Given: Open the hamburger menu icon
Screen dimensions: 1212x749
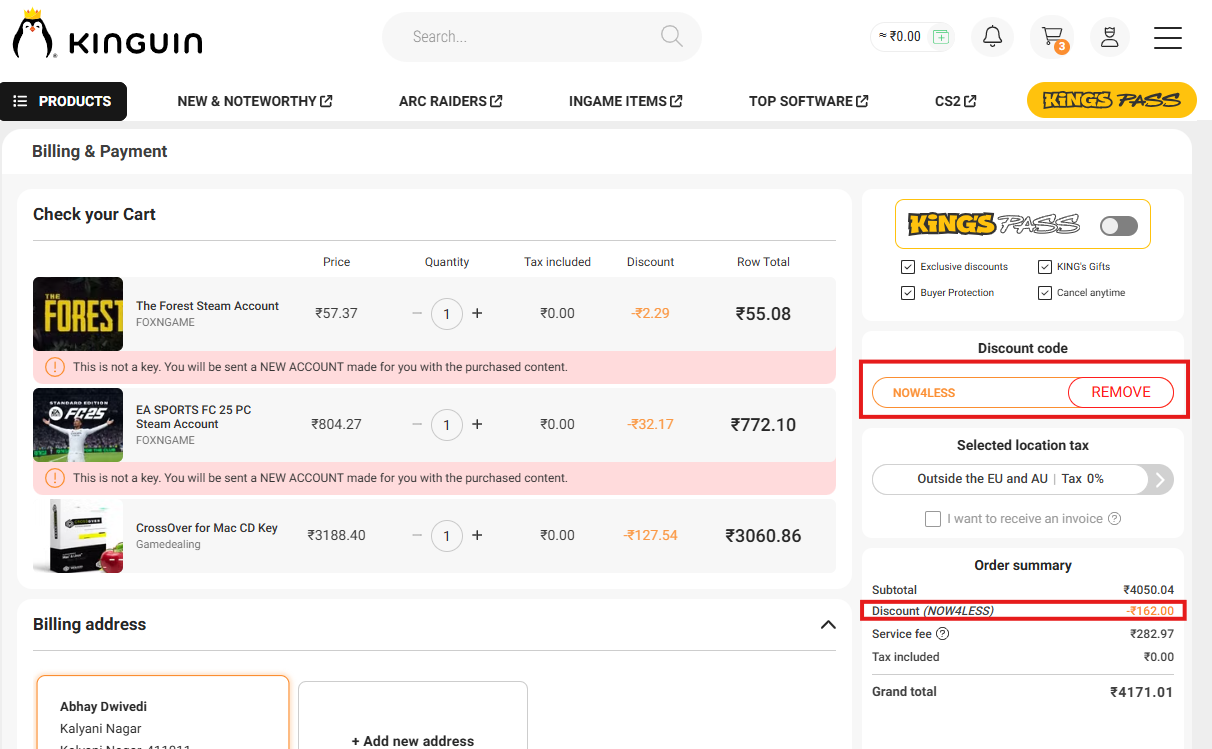Looking at the screenshot, I should (x=1167, y=37).
